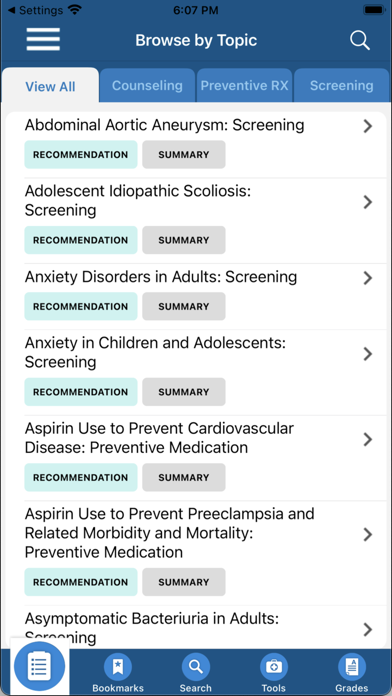392x696 pixels.
Task: Switch to the Preventive RX tab
Action: pyautogui.click(x=245, y=85)
